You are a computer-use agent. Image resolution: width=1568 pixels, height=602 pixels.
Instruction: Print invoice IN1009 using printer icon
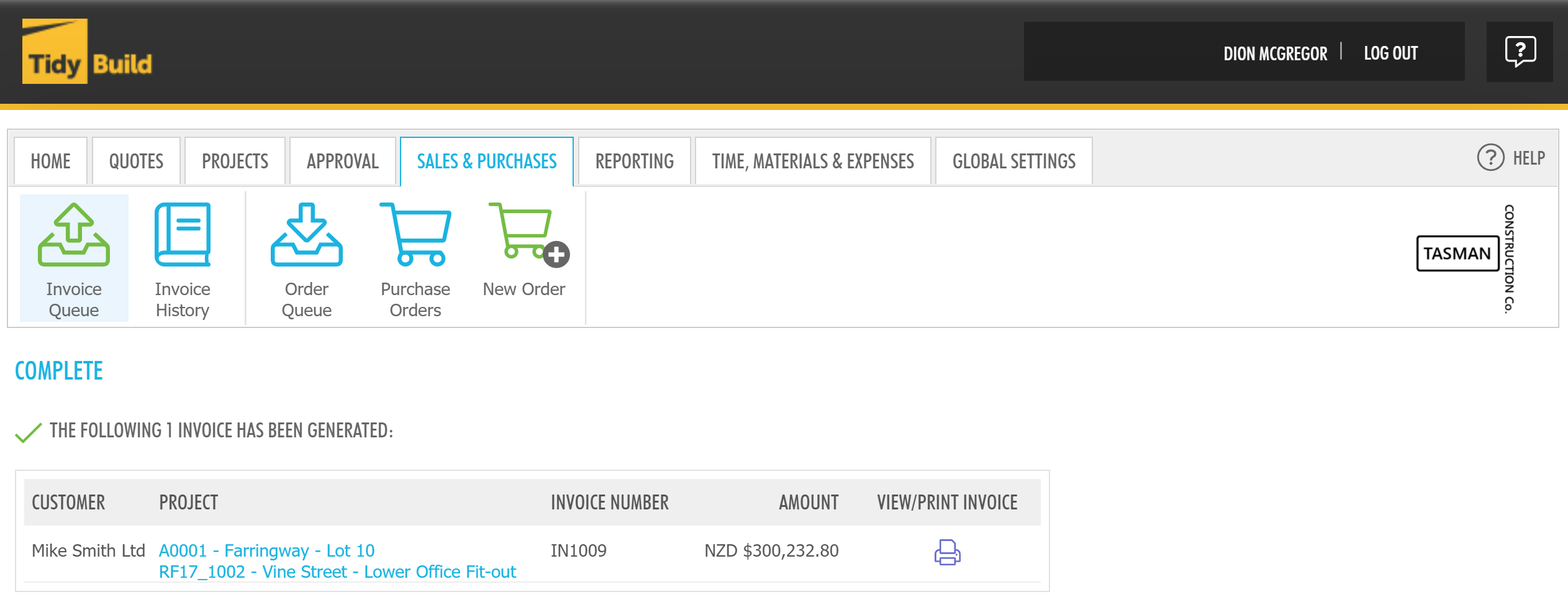click(x=947, y=552)
